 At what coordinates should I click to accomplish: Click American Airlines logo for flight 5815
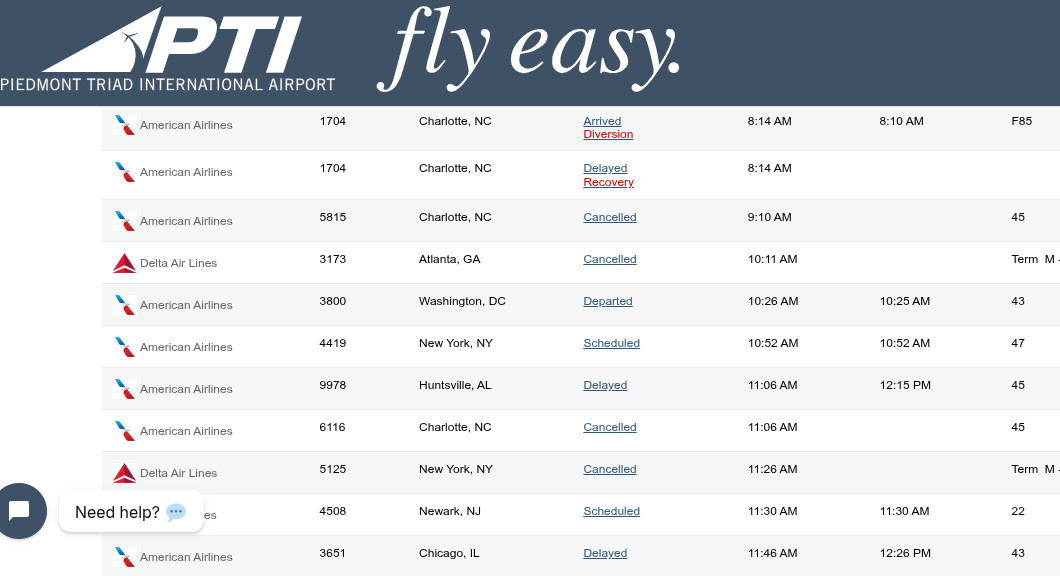pyautogui.click(x=125, y=221)
